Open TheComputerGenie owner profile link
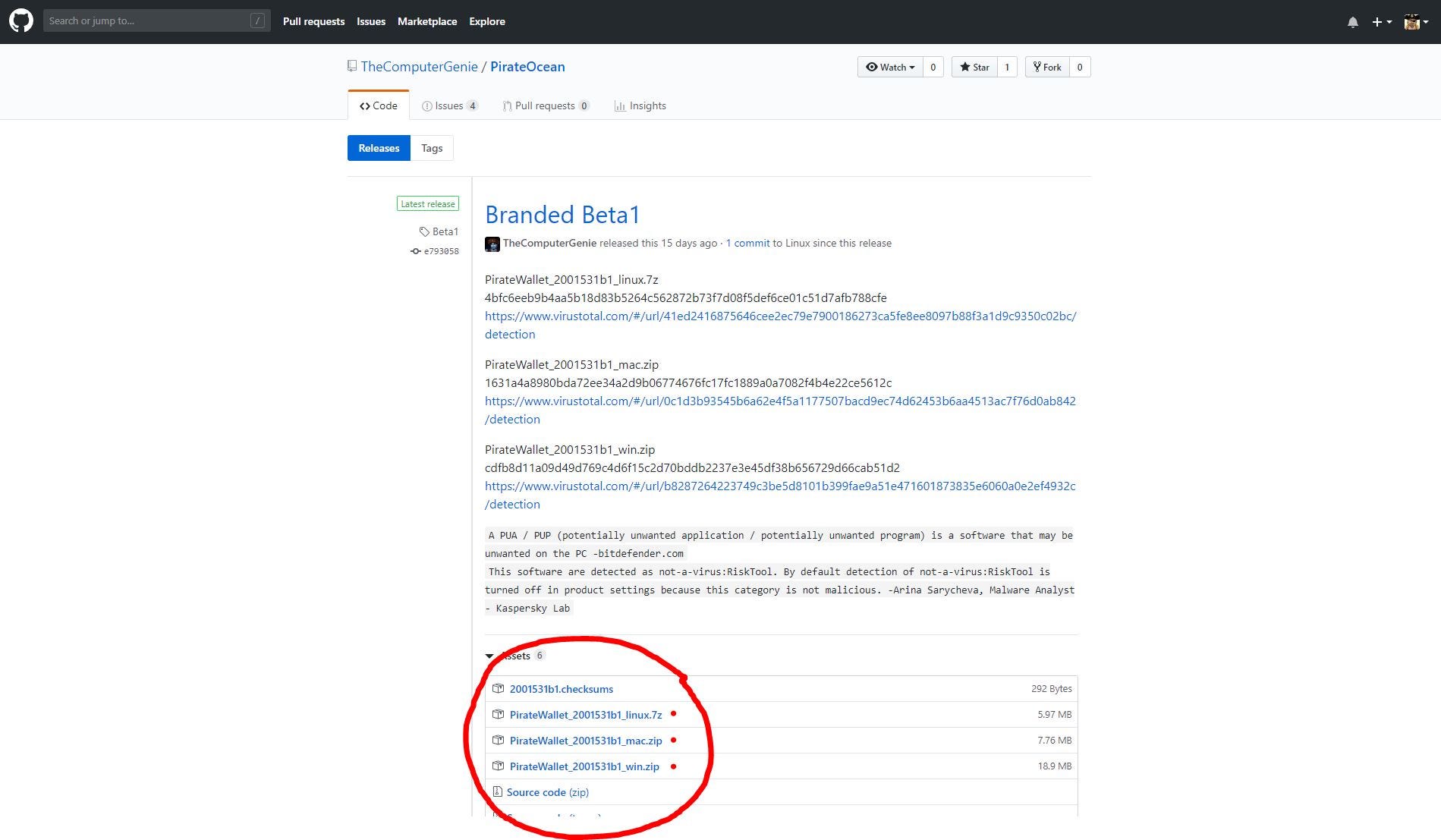 point(419,67)
